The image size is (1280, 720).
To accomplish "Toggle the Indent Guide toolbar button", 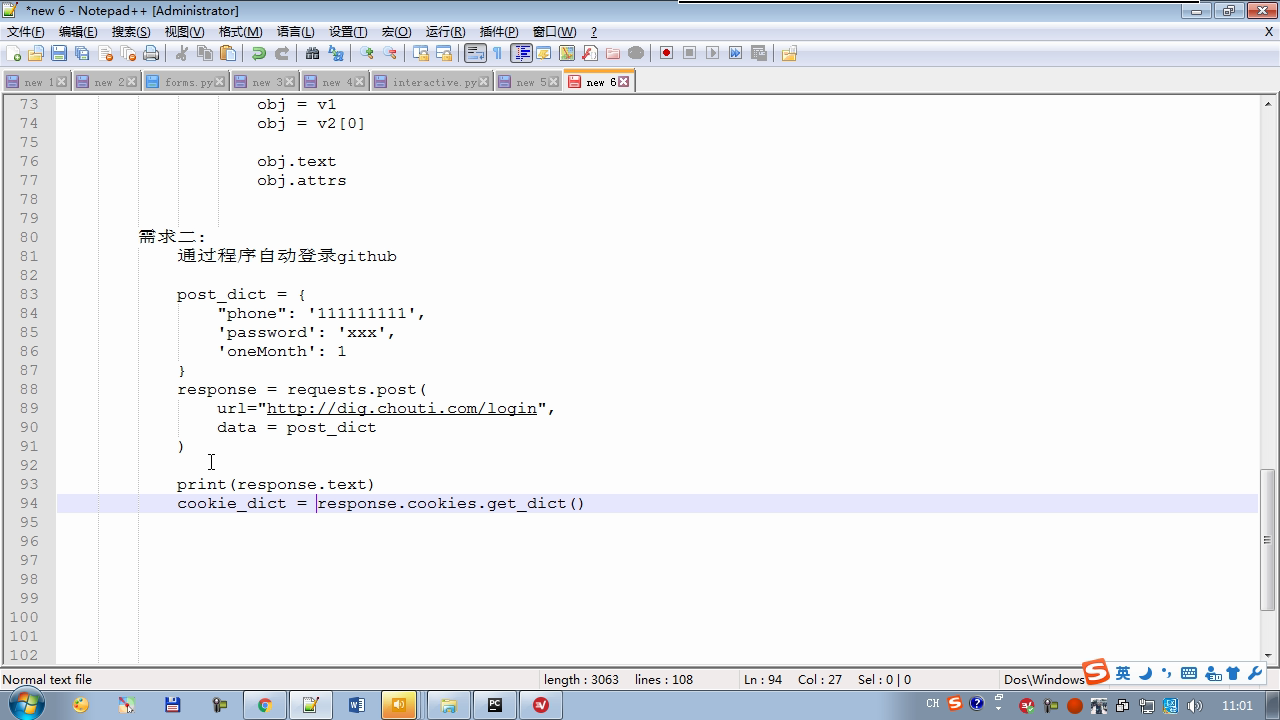I will coord(521,53).
